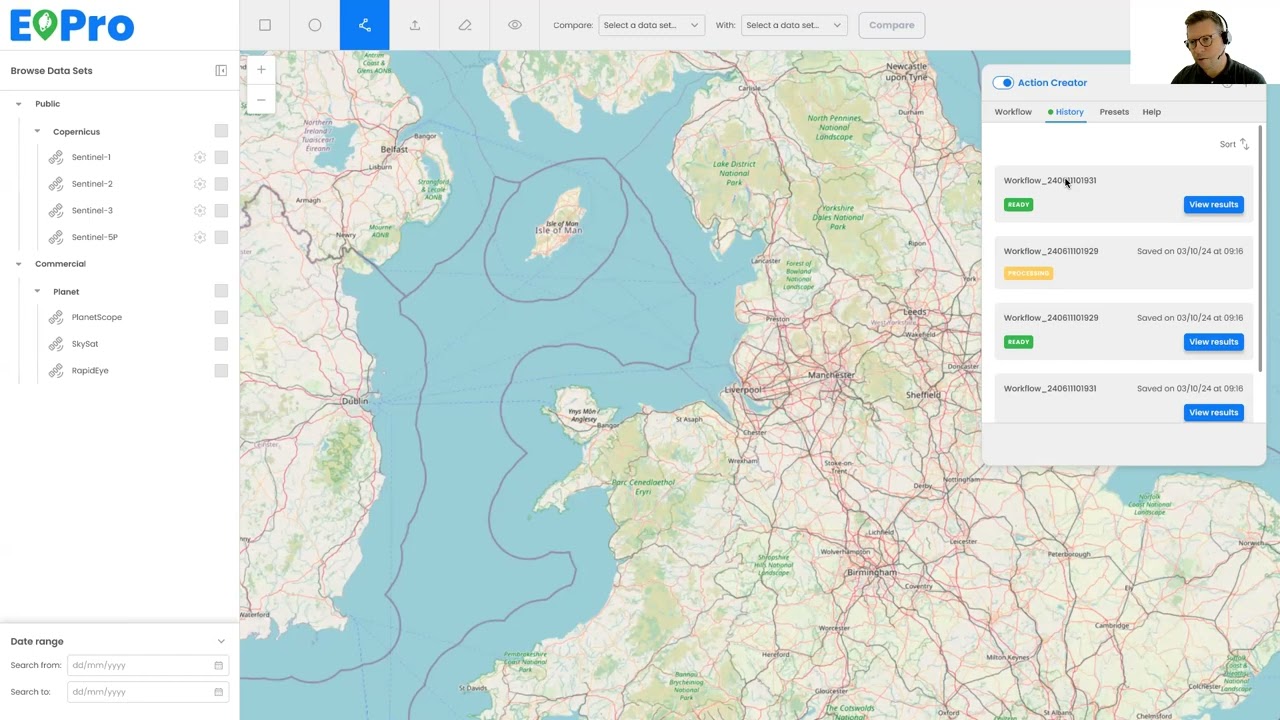Zoom out on the map
Screen dimensions: 1280x720
pyautogui.click(x=261, y=99)
